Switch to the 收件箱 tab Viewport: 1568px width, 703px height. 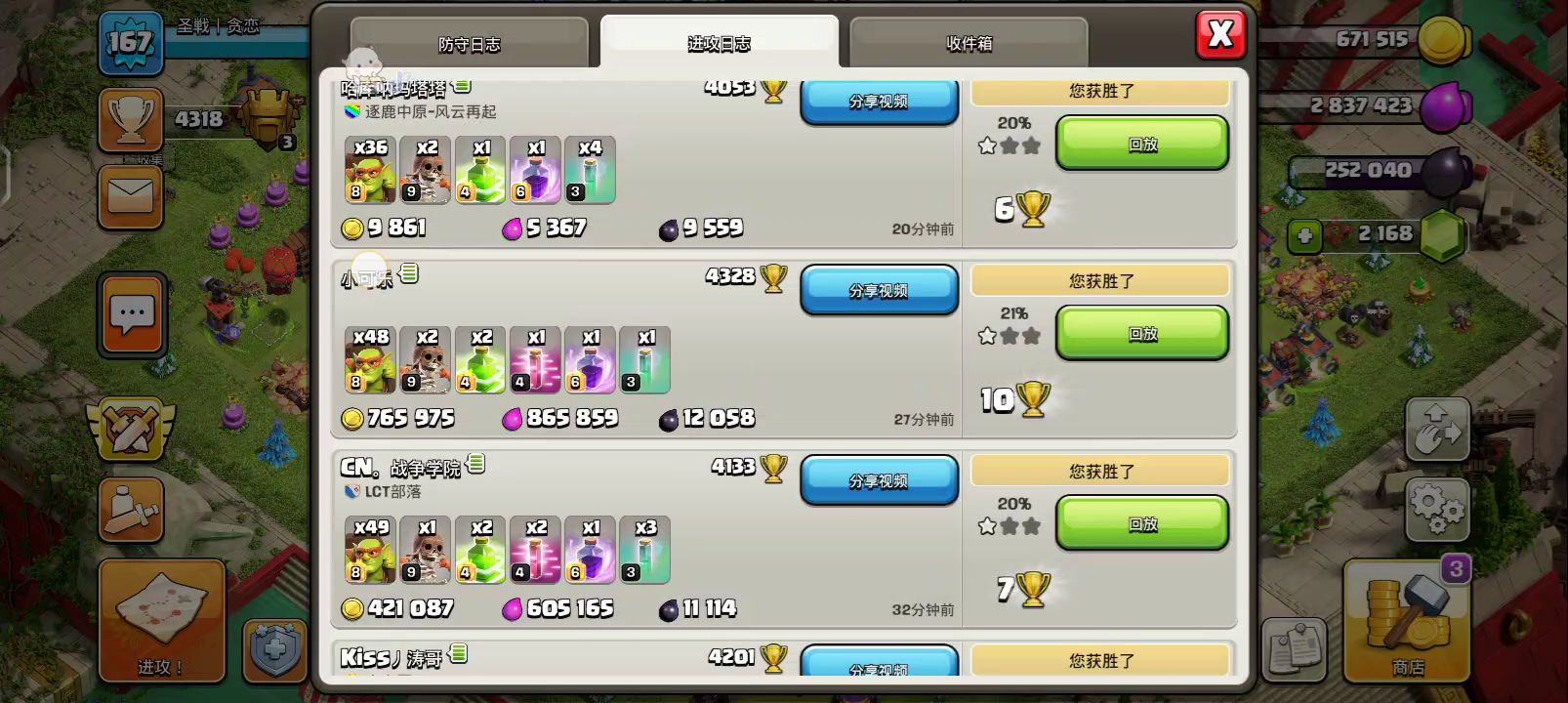pyautogui.click(x=969, y=43)
